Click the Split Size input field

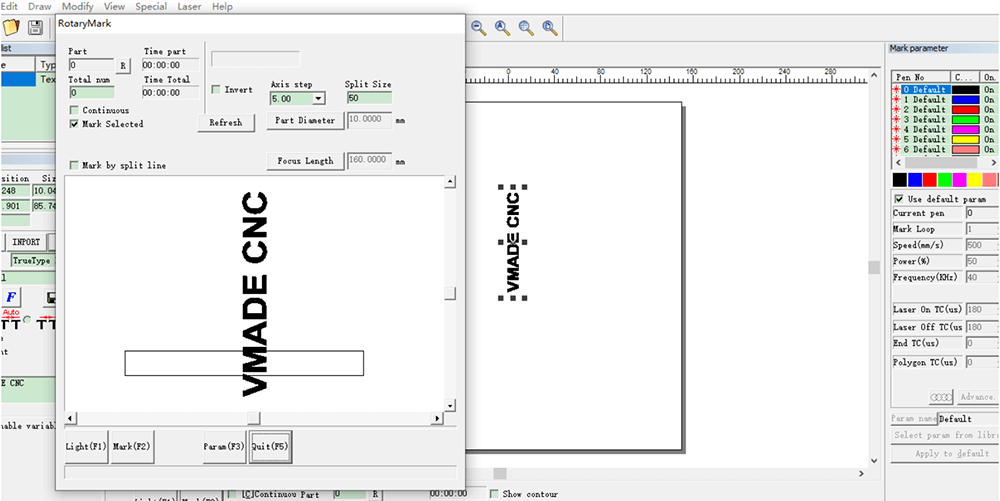[369, 98]
